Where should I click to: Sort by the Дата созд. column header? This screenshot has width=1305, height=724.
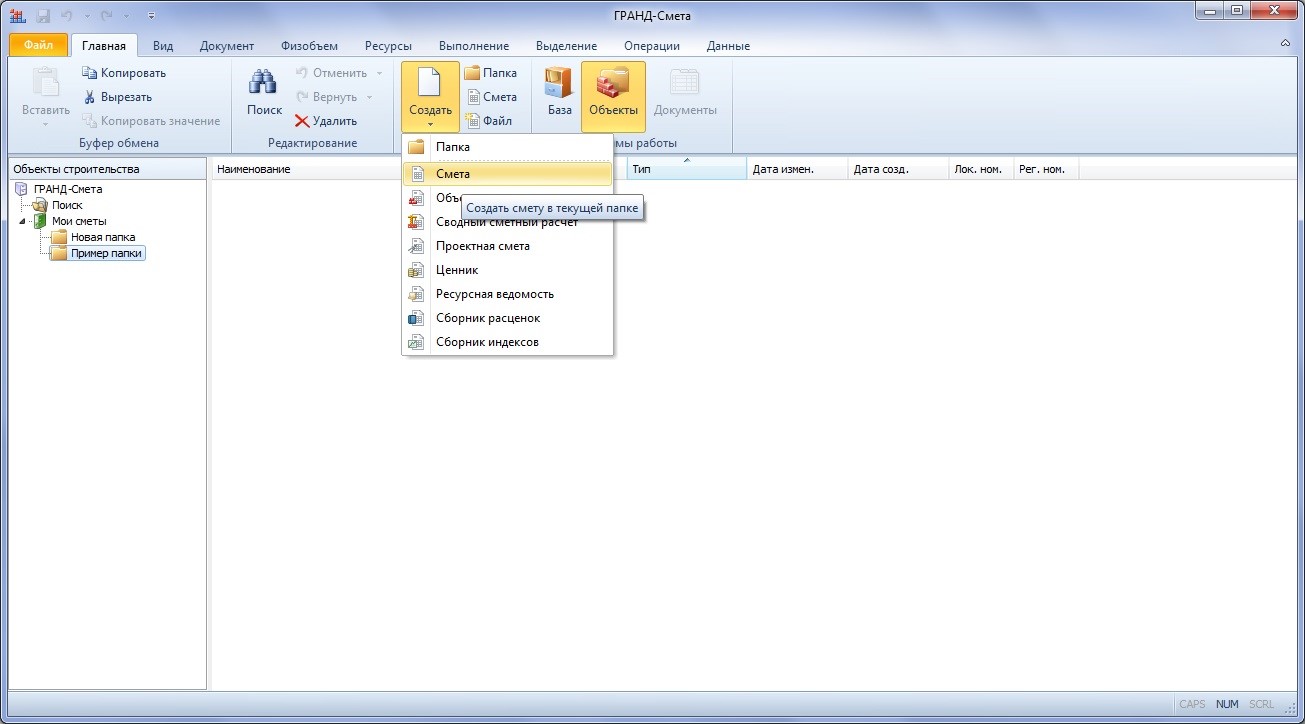coord(898,169)
